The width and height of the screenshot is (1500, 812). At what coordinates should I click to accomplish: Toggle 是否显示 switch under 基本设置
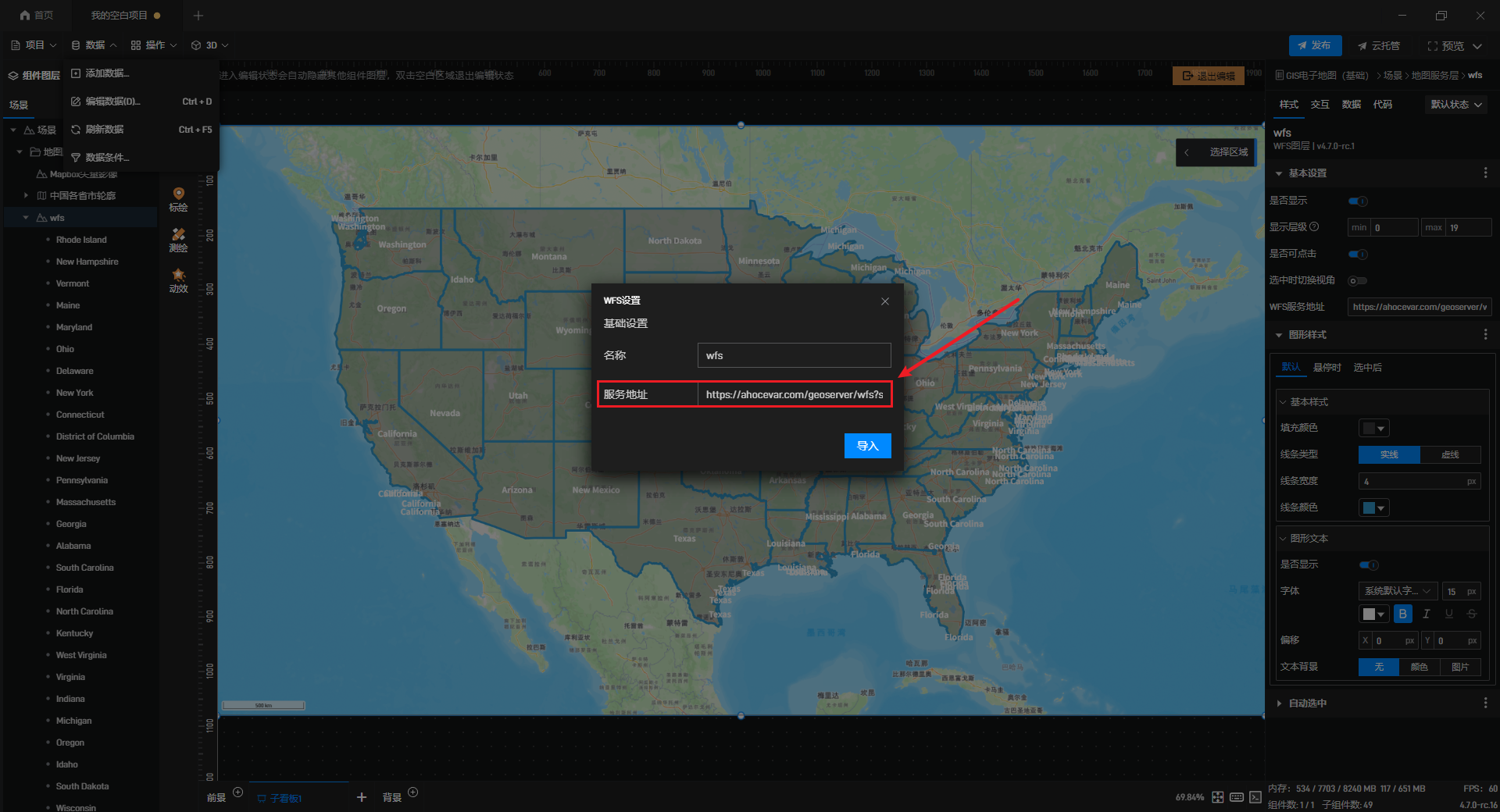coord(1358,201)
